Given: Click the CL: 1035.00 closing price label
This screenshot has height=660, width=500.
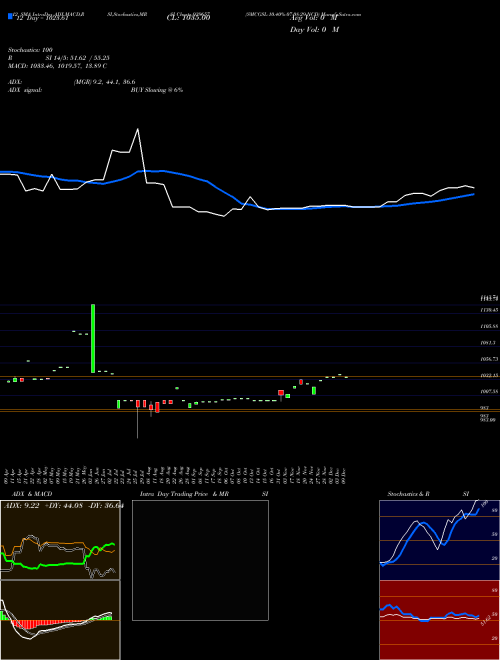Looking at the screenshot, I should pos(188,18).
